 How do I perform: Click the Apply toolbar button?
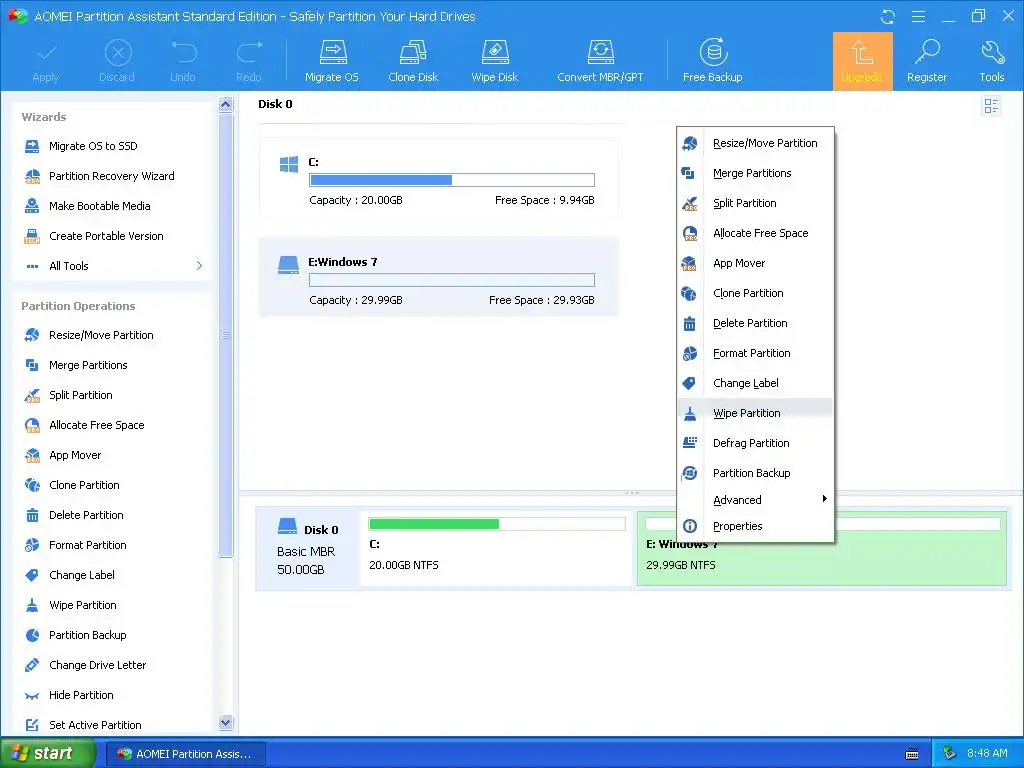pos(46,61)
